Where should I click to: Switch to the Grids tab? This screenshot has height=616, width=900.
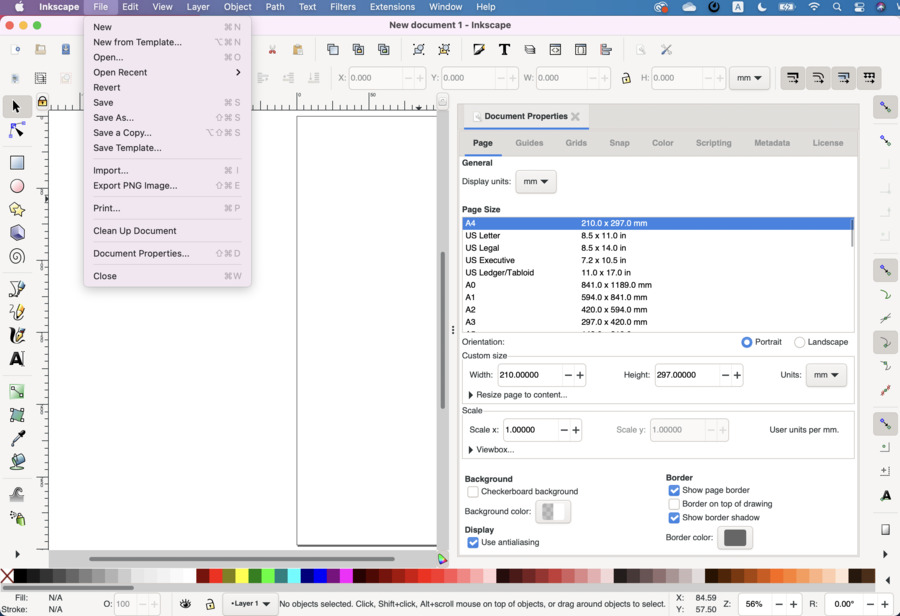pos(576,143)
